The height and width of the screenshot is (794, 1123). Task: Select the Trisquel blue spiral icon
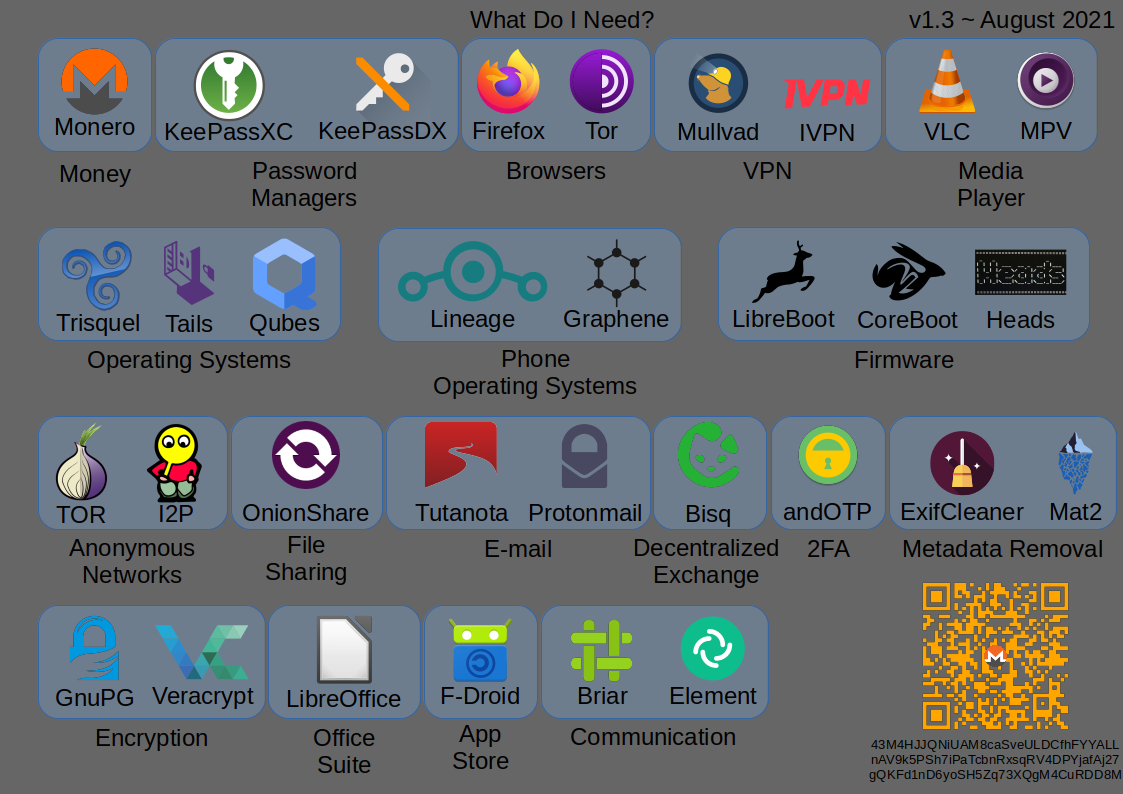(x=97, y=274)
